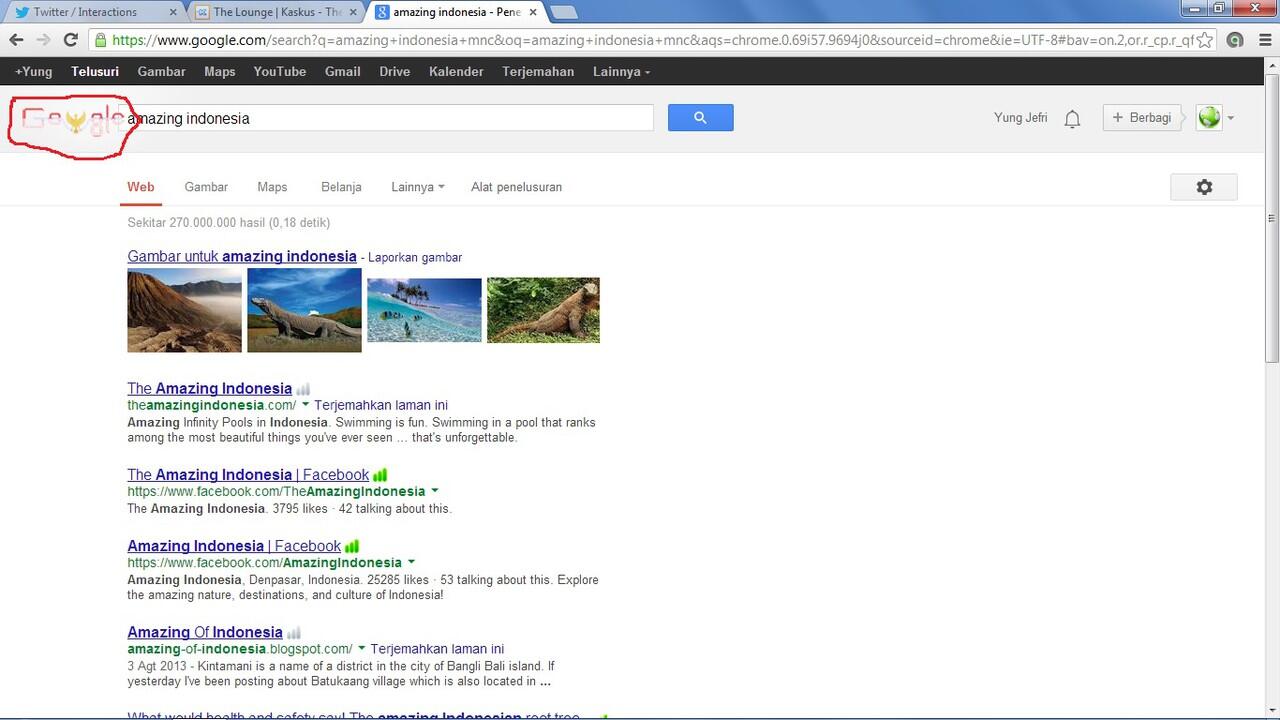Close the Lounge Kaskus tab
Viewport: 1280px width, 720px height.
(x=352, y=12)
